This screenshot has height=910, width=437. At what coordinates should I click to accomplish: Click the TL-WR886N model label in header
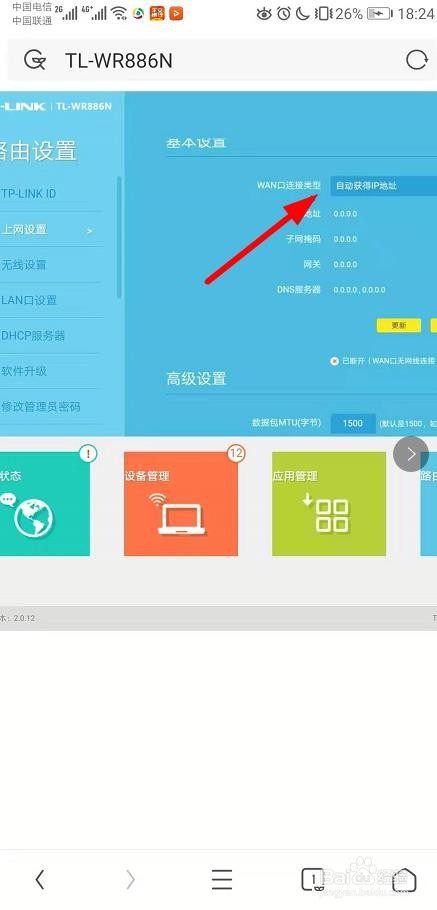point(84,106)
